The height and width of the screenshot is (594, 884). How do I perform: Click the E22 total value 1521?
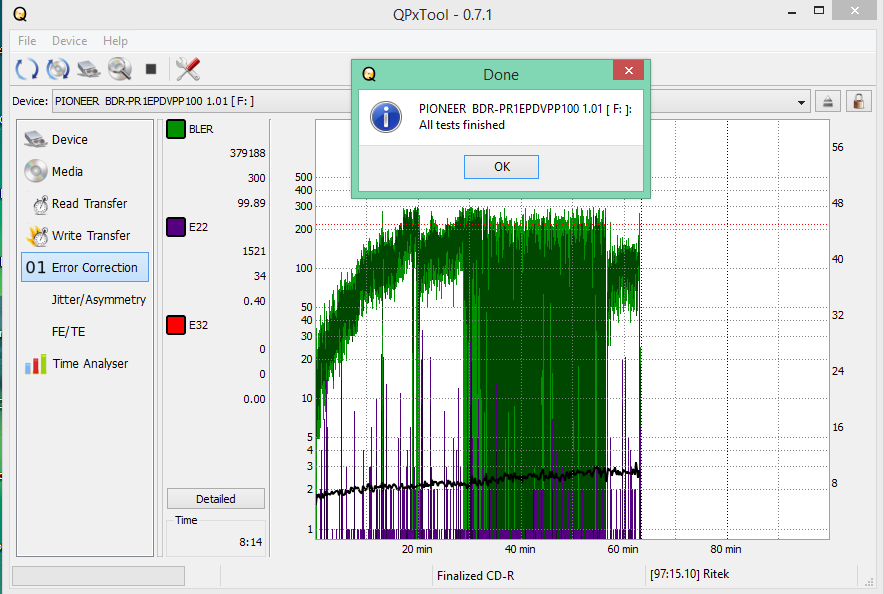pyautogui.click(x=254, y=251)
